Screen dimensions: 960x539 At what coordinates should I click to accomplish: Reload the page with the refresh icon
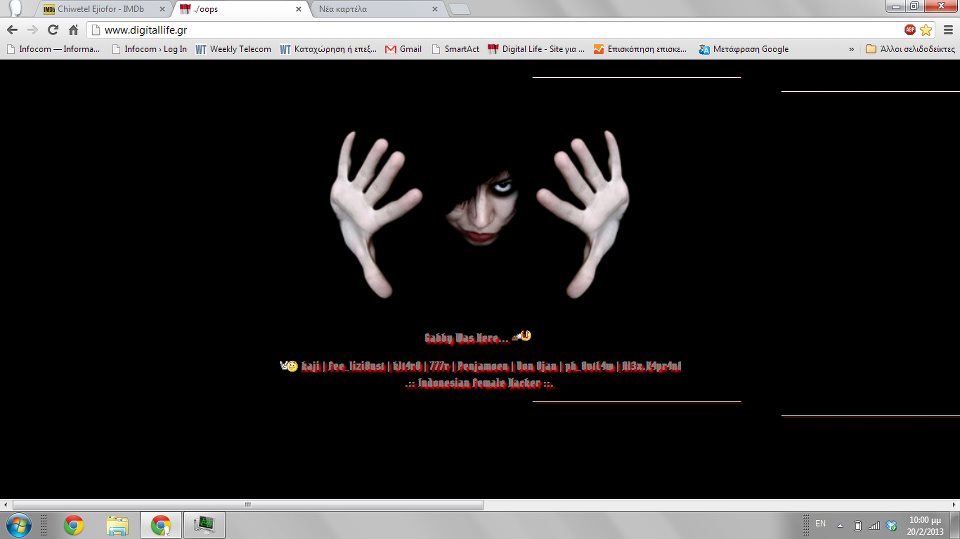[53, 30]
